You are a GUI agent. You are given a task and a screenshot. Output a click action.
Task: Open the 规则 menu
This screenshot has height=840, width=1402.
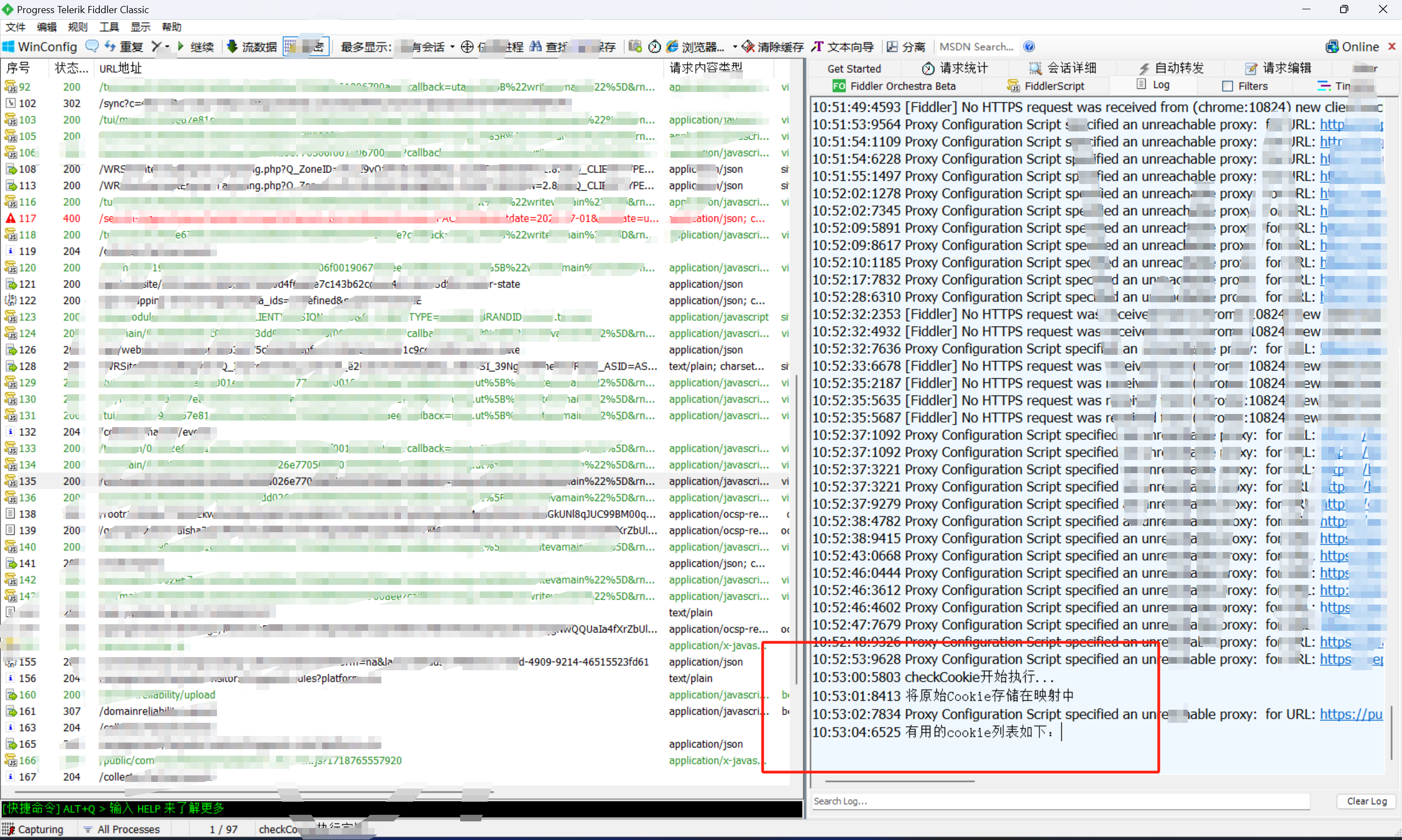(78, 27)
